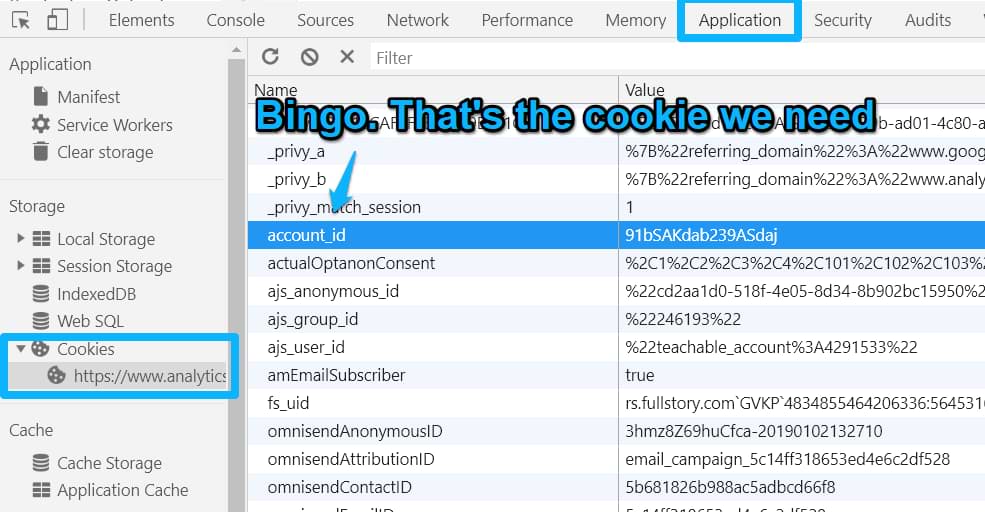Delete selected cookie with the X icon
The width and height of the screenshot is (985, 512).
[x=347, y=57]
